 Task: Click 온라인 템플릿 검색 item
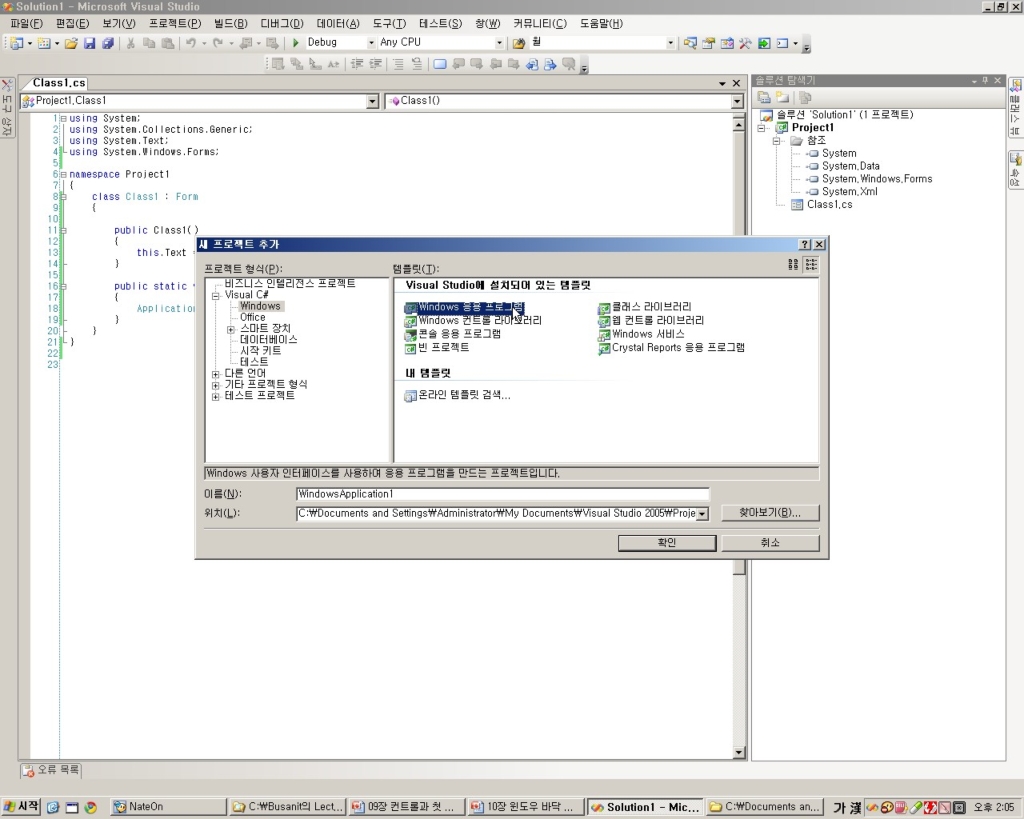(x=458, y=395)
